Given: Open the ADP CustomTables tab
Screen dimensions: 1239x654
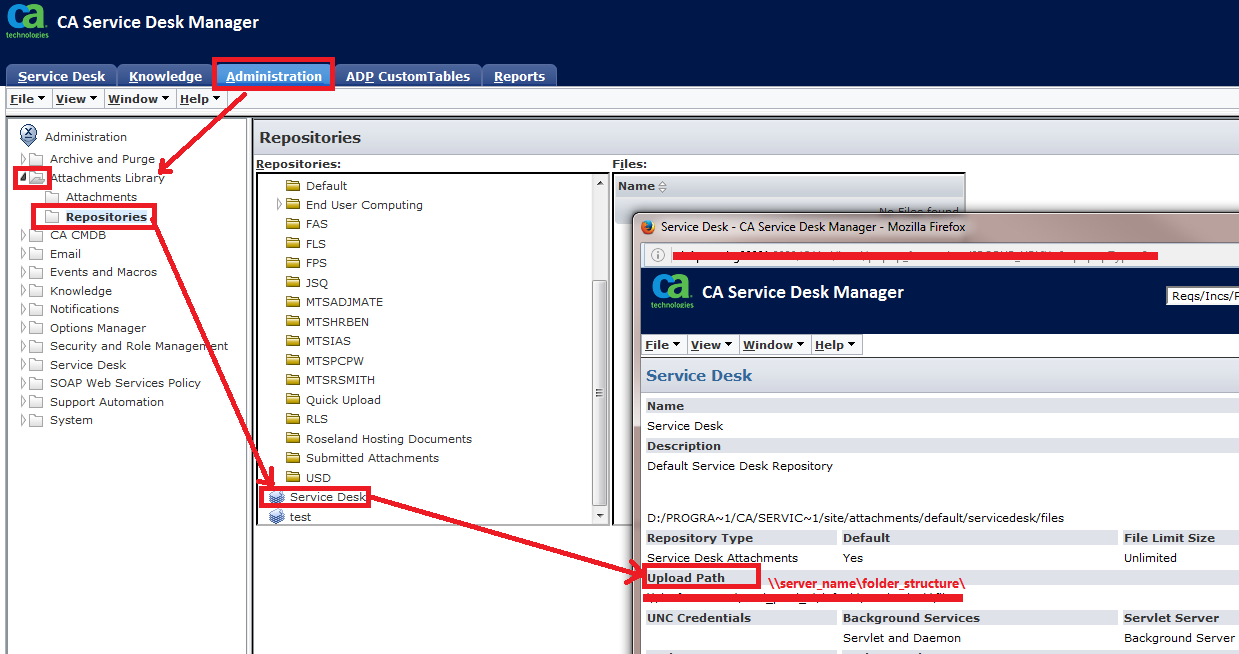Looking at the screenshot, I should (x=408, y=76).
